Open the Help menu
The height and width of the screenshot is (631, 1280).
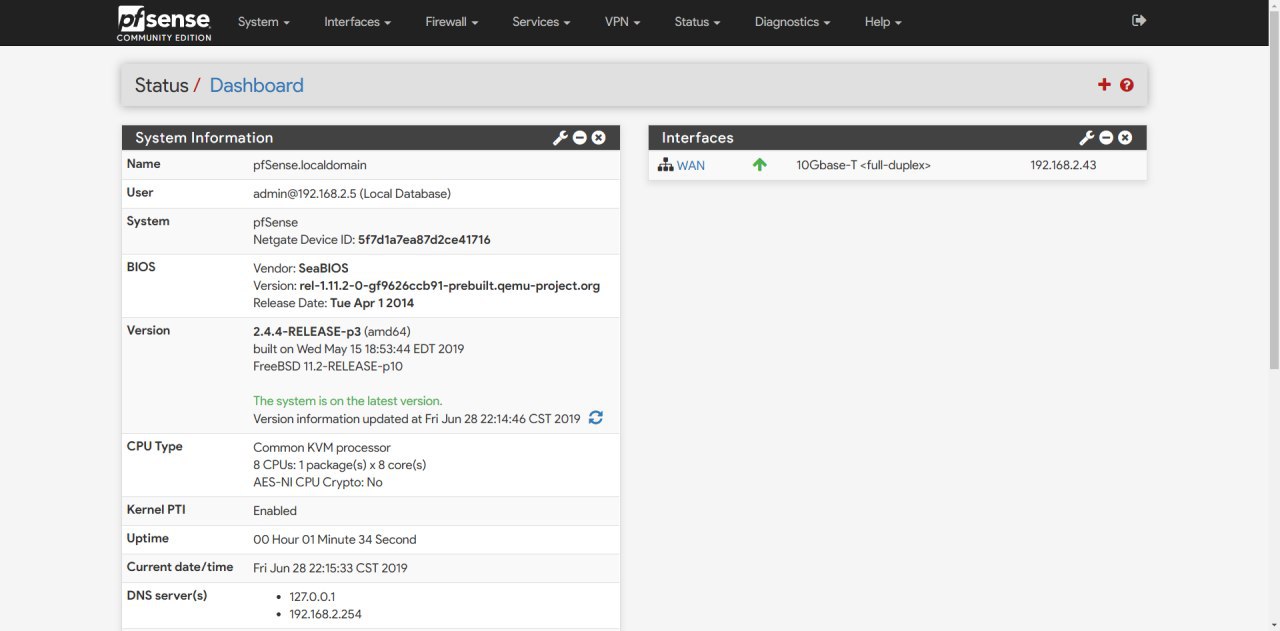(883, 22)
